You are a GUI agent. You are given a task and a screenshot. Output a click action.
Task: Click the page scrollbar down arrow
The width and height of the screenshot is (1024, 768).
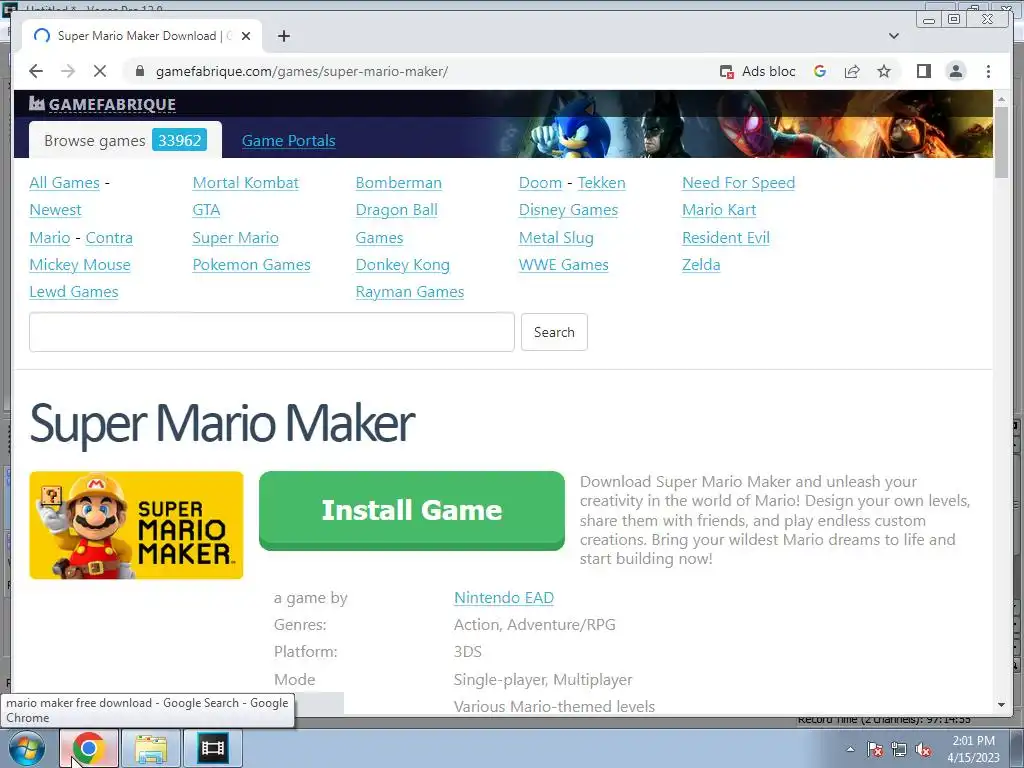click(1002, 705)
